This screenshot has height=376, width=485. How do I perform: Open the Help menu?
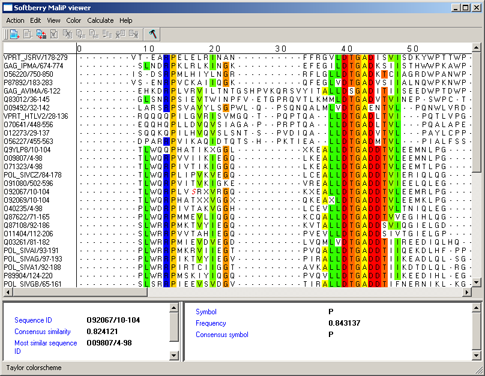[x=126, y=21]
